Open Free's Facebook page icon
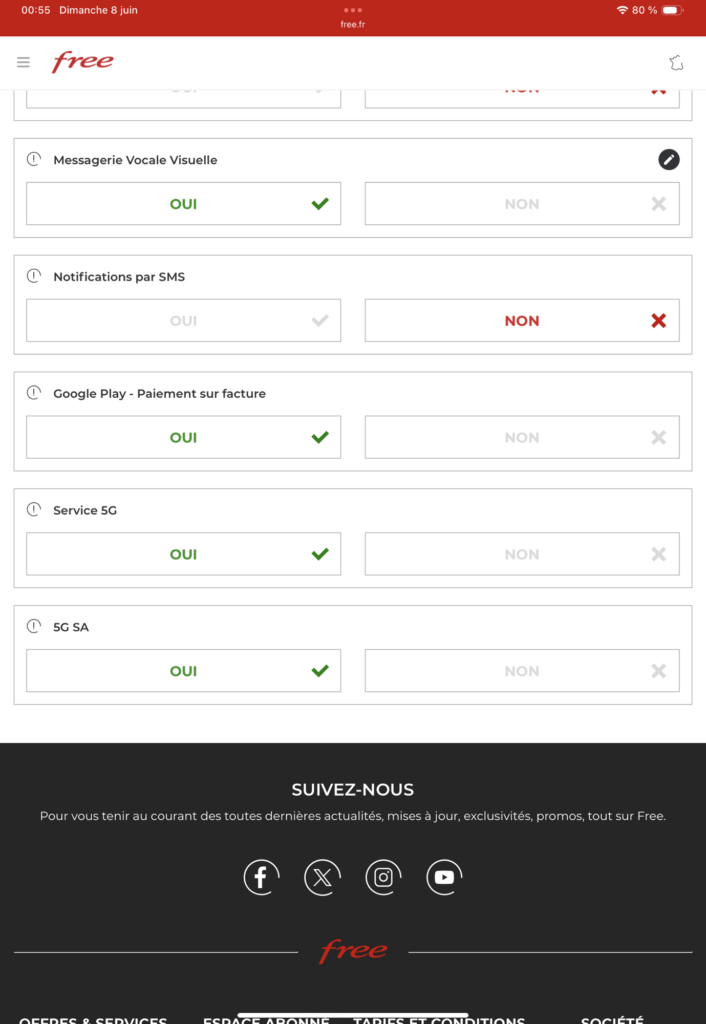The height and width of the screenshot is (1024, 706). click(x=261, y=877)
